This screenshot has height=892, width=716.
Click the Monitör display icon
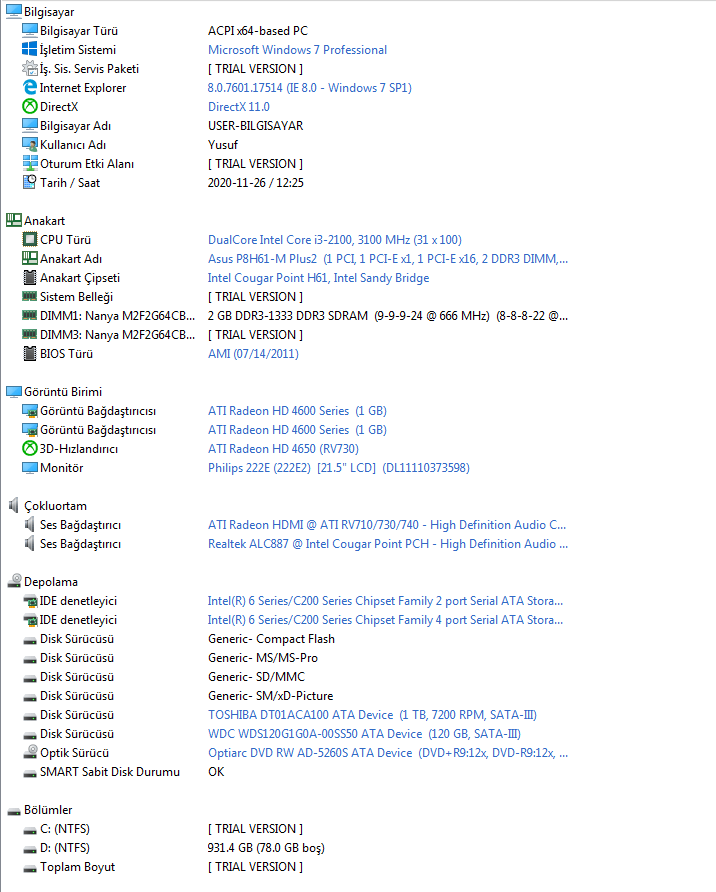click(30, 468)
